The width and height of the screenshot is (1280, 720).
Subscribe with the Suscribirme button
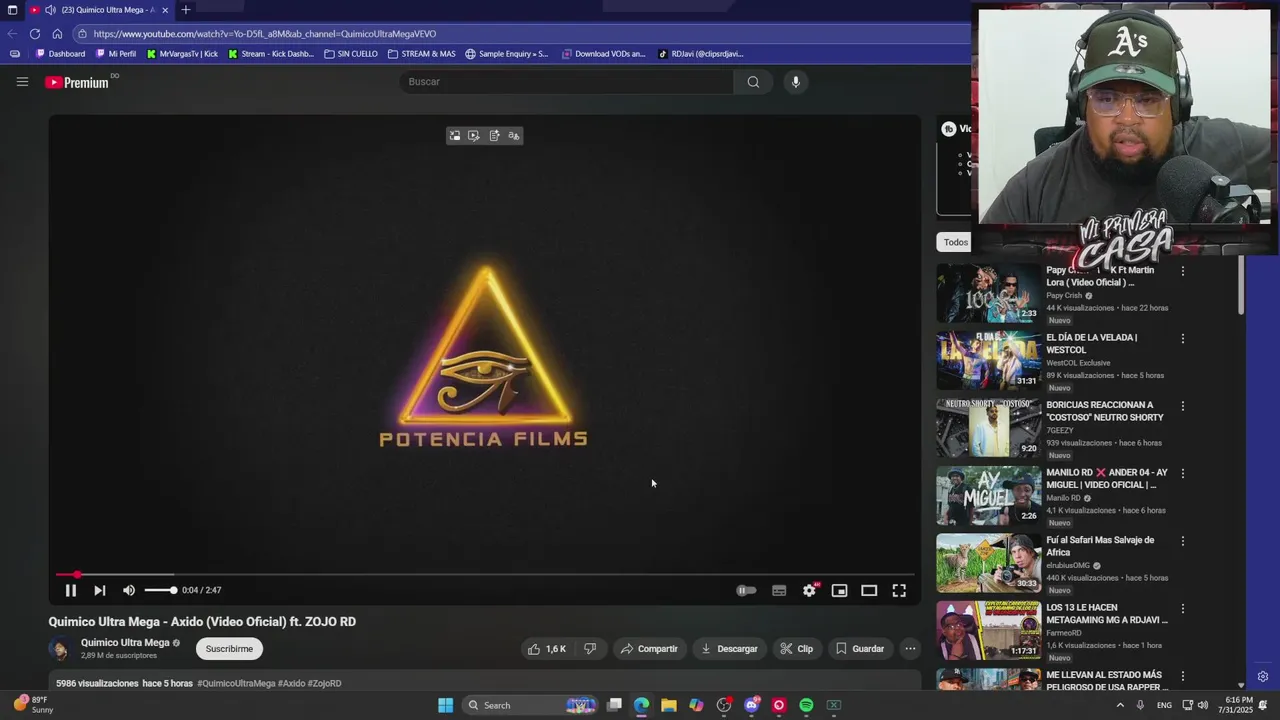[229, 649]
